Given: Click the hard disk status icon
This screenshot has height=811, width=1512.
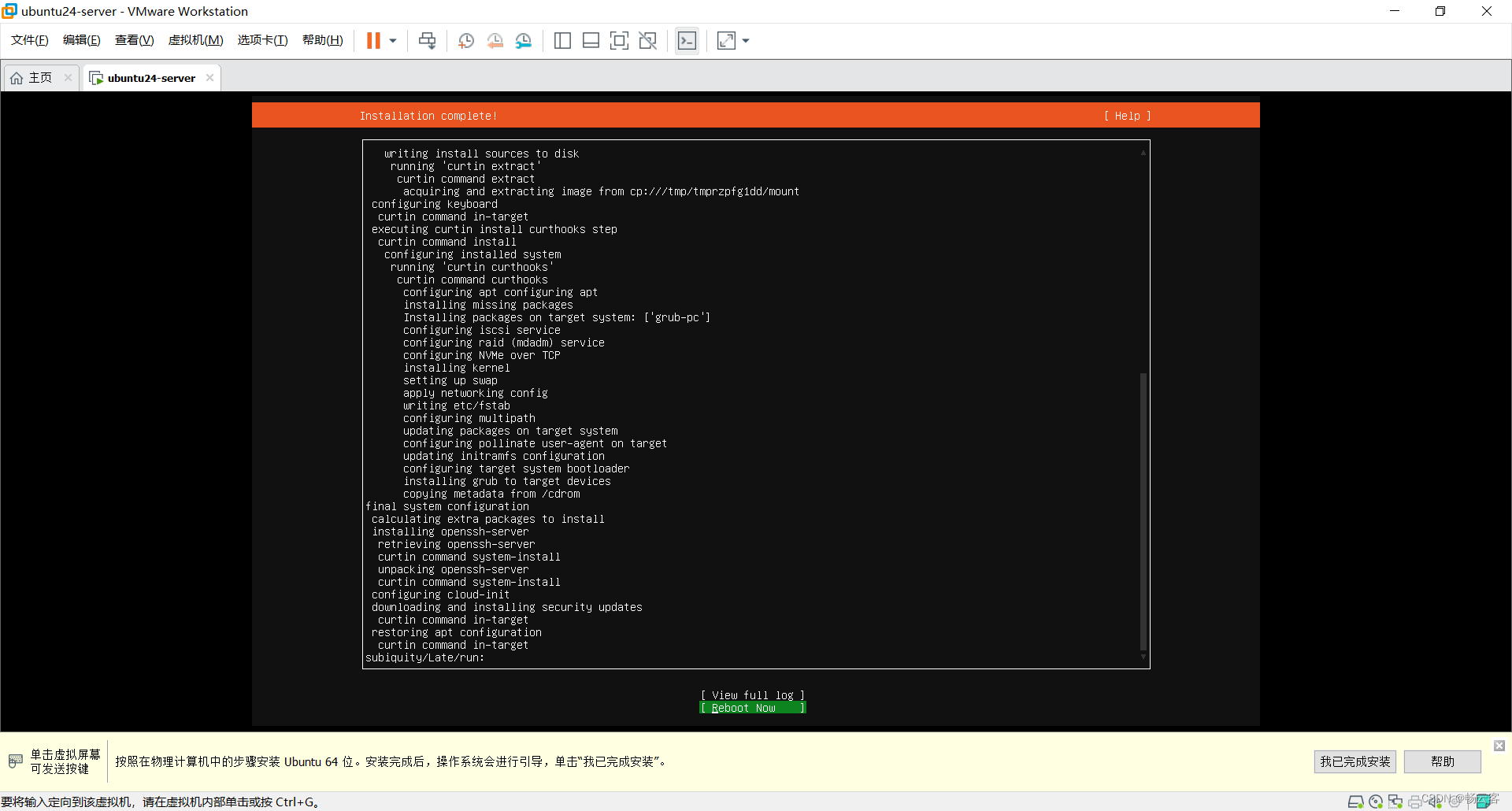Looking at the screenshot, I should 1355,802.
